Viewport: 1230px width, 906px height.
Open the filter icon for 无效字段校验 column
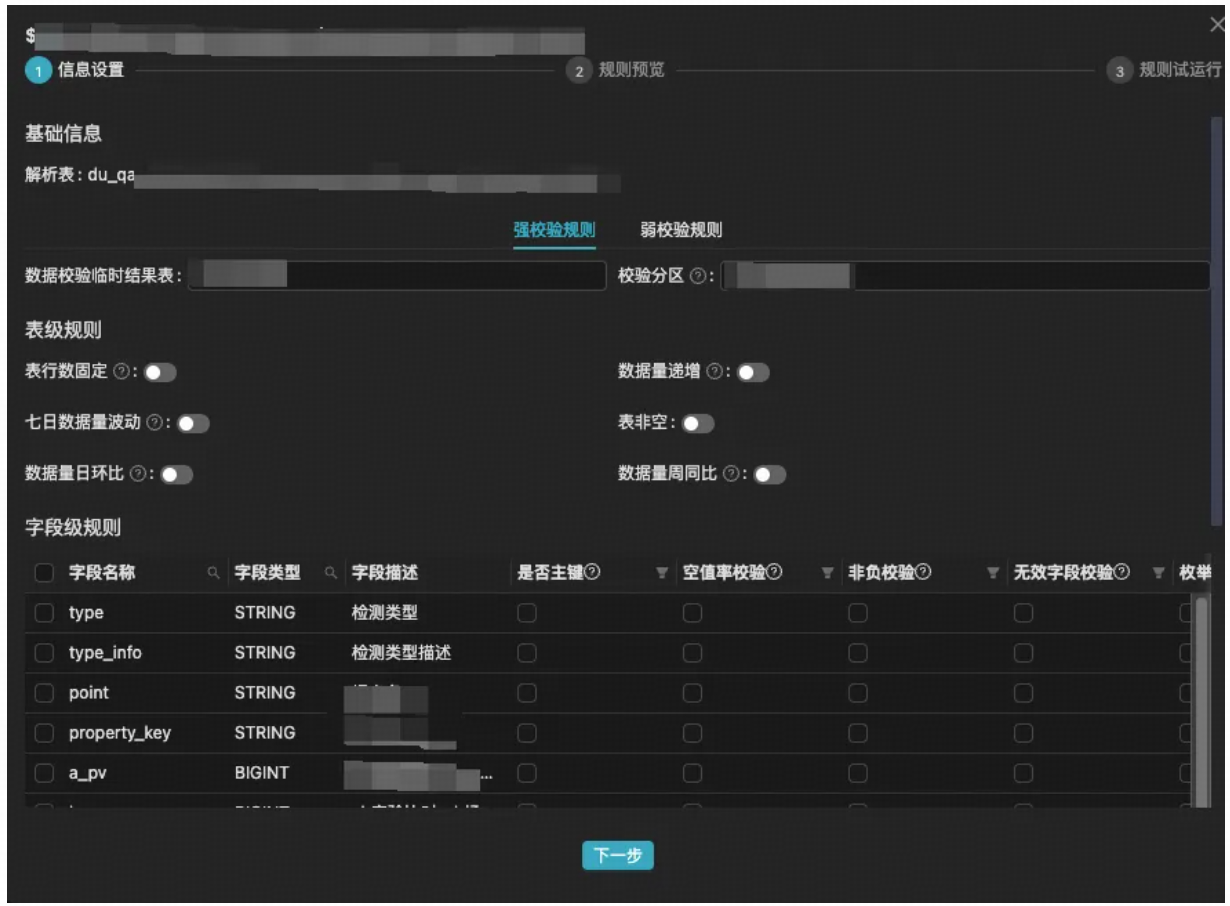click(1158, 573)
